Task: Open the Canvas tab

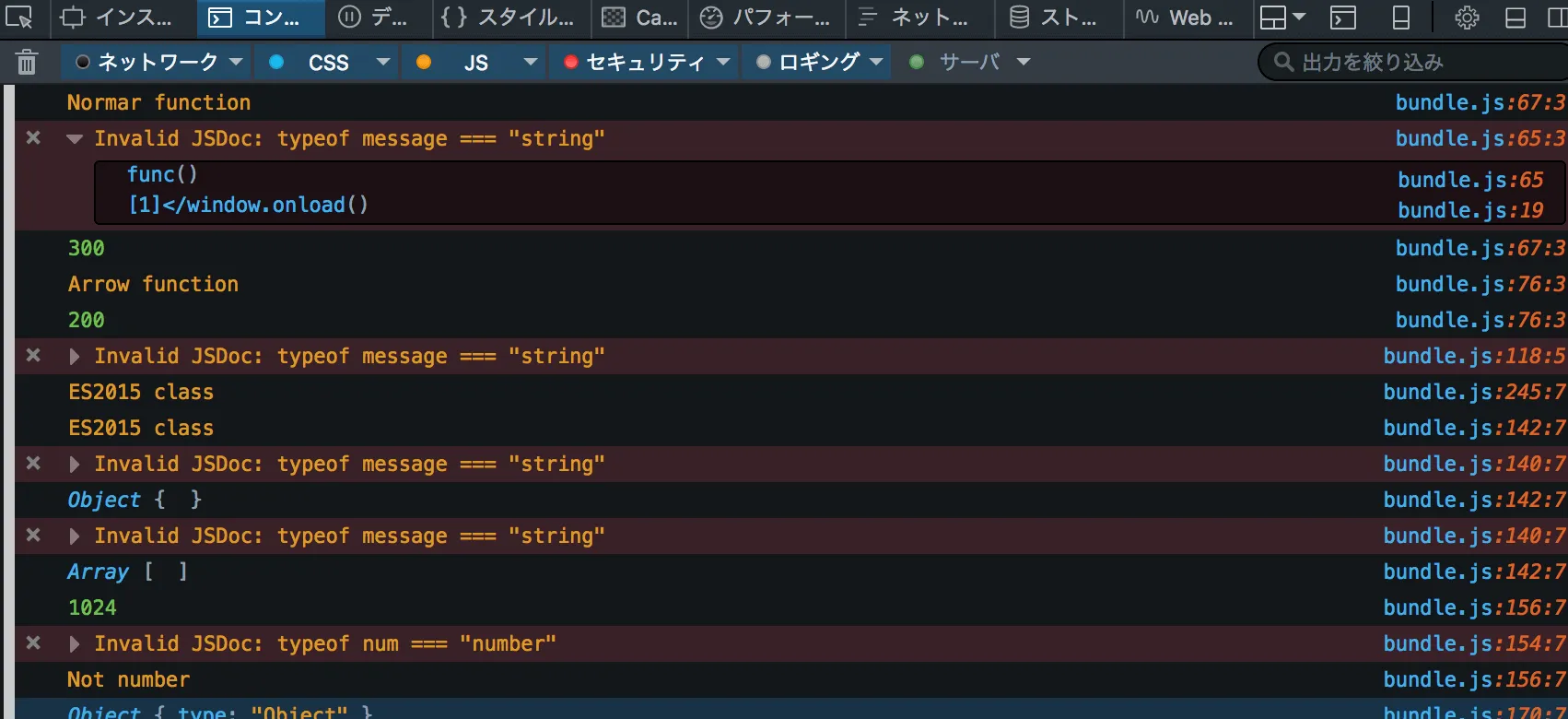Action: coord(639,18)
